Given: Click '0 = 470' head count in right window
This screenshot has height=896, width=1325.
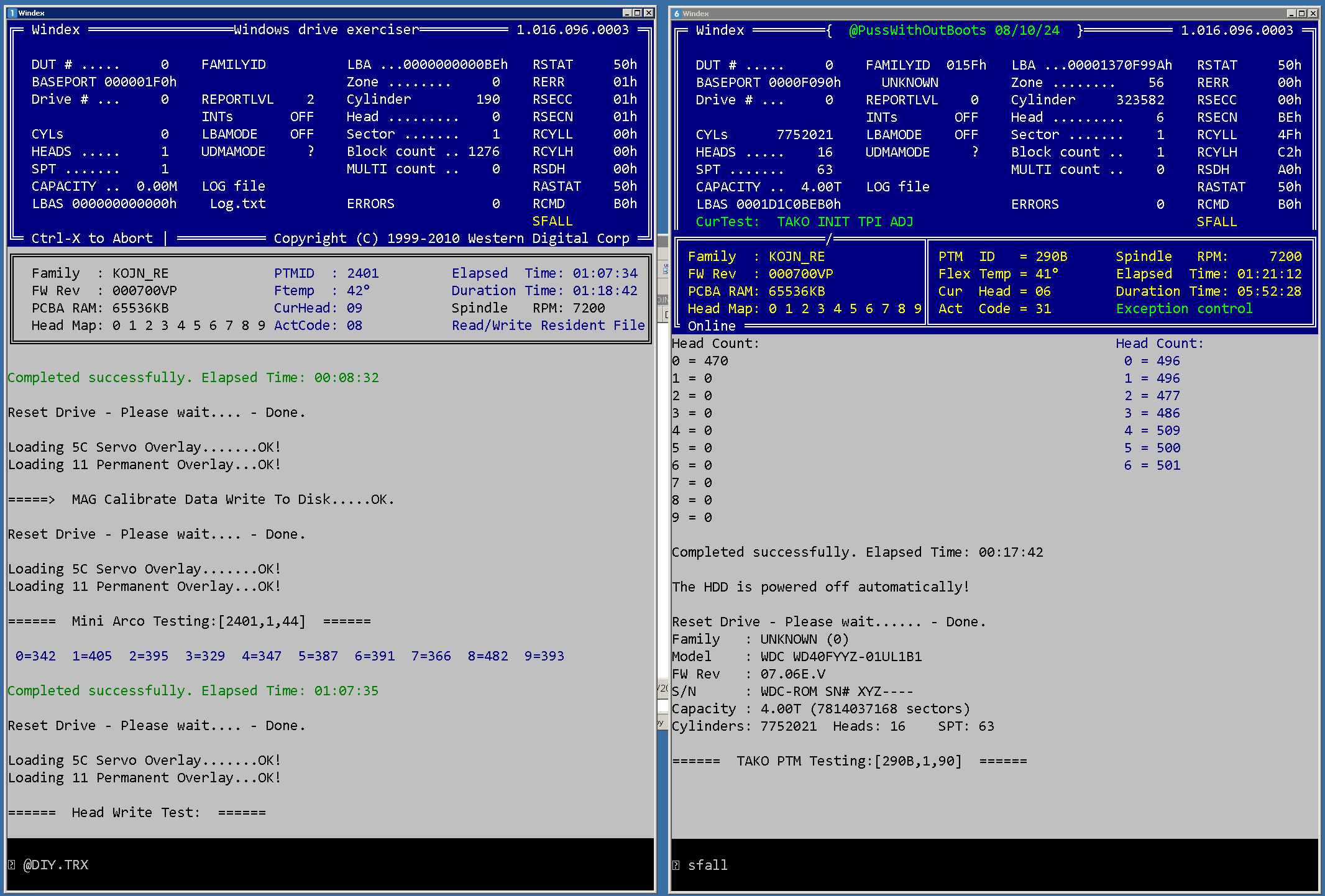Looking at the screenshot, I should pyautogui.click(x=700, y=360).
